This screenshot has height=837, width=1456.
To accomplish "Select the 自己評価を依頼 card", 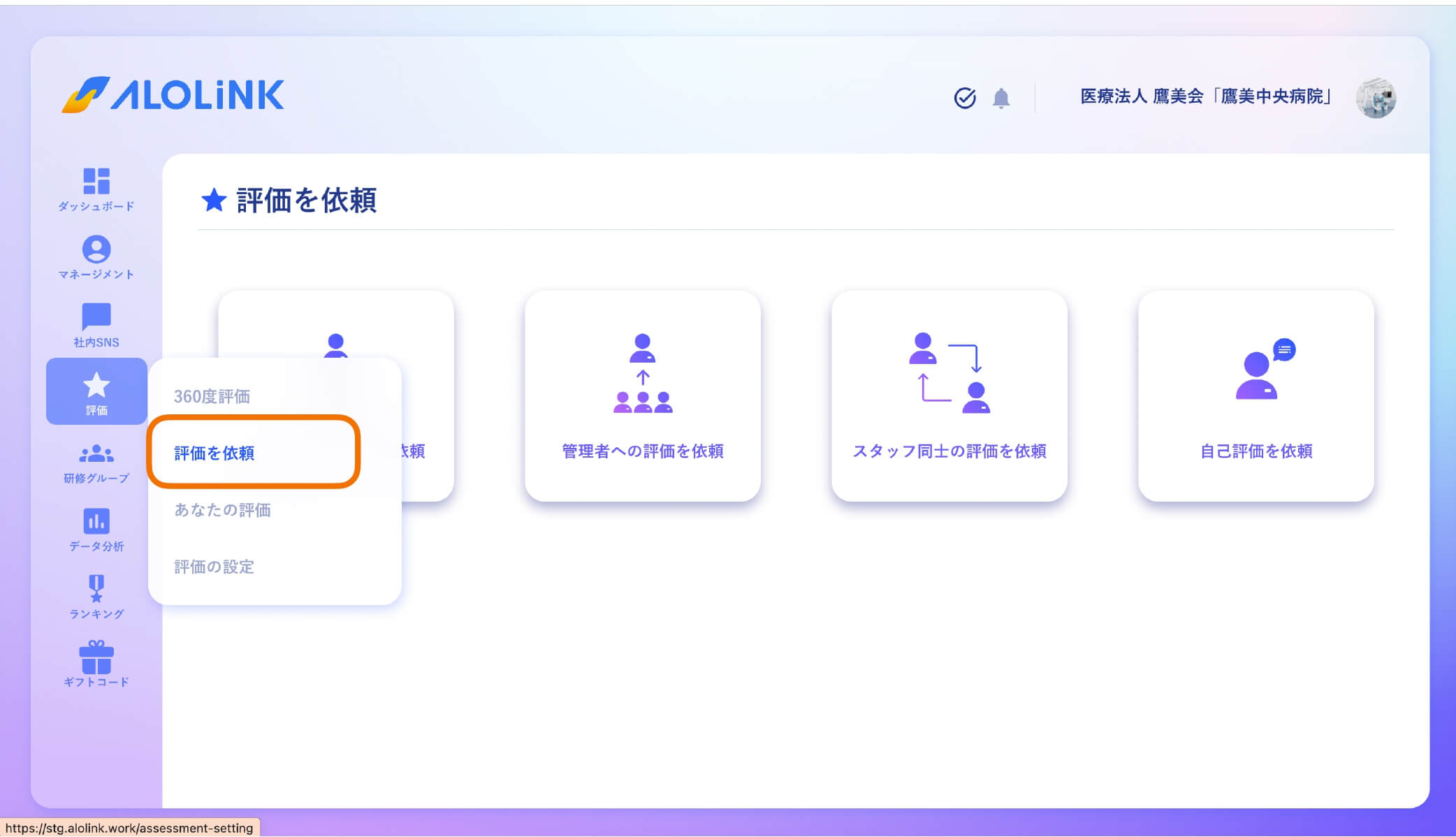I will pyautogui.click(x=1255, y=395).
